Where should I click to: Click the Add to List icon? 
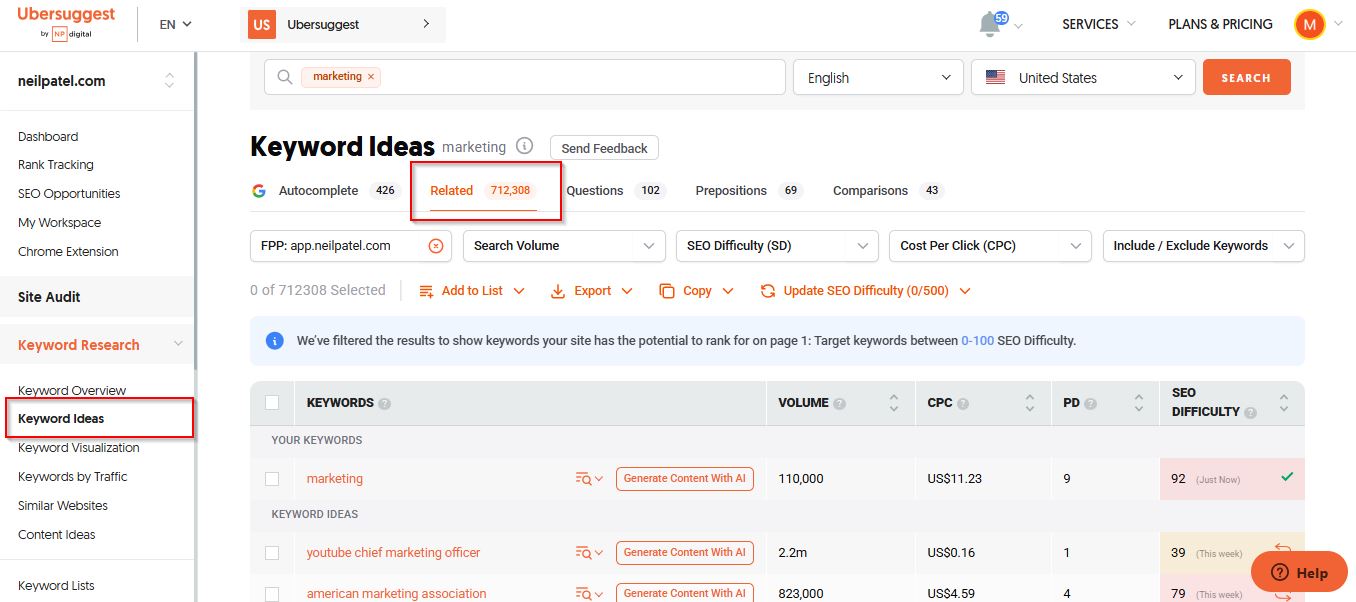point(426,291)
